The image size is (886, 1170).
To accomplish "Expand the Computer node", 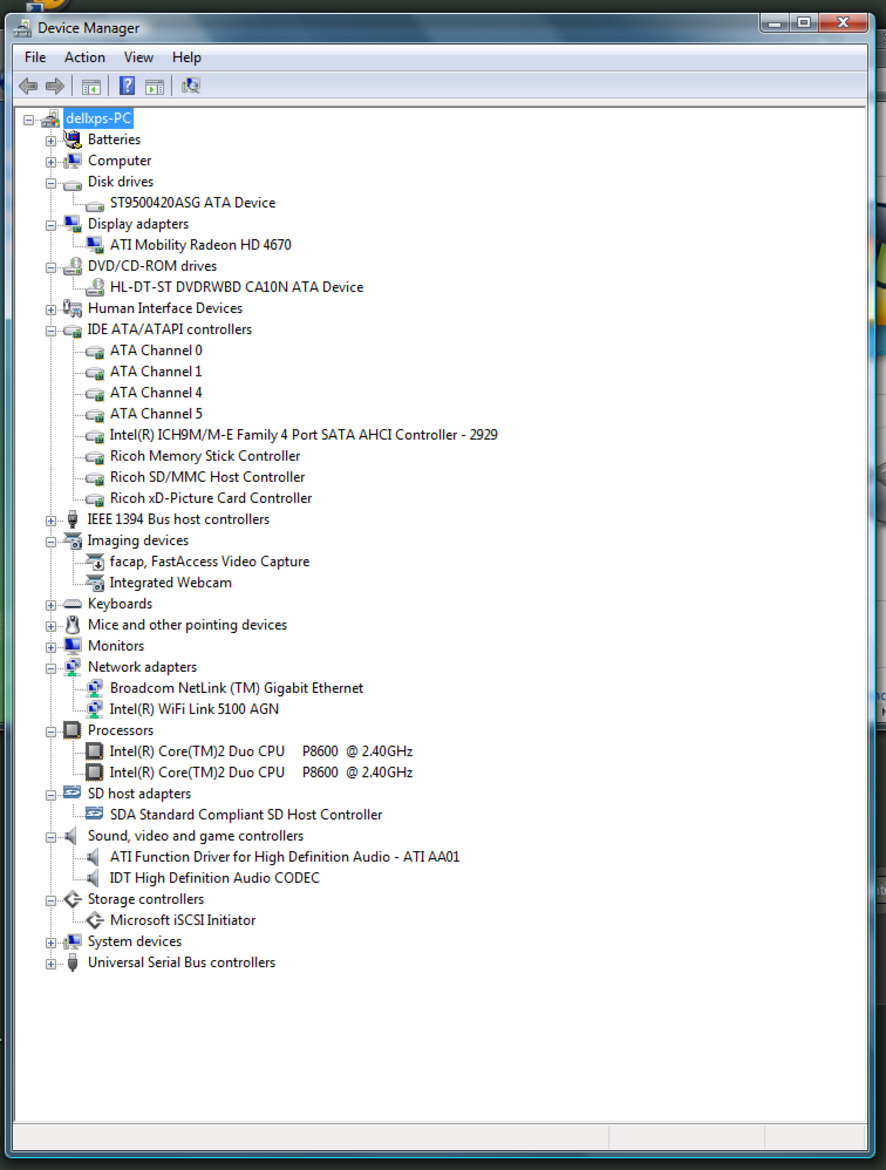I will click(51, 161).
